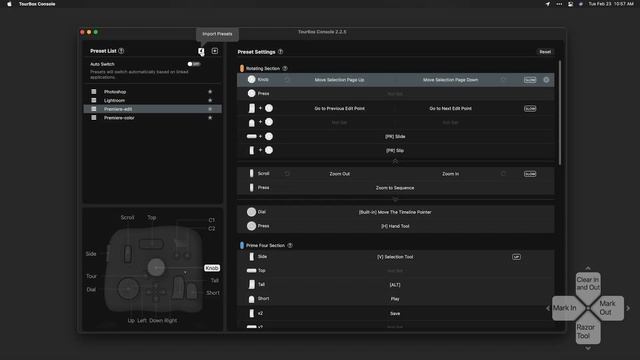The image size is (640, 360).
Task: Click the HUD right arrow
Action: tap(628, 308)
